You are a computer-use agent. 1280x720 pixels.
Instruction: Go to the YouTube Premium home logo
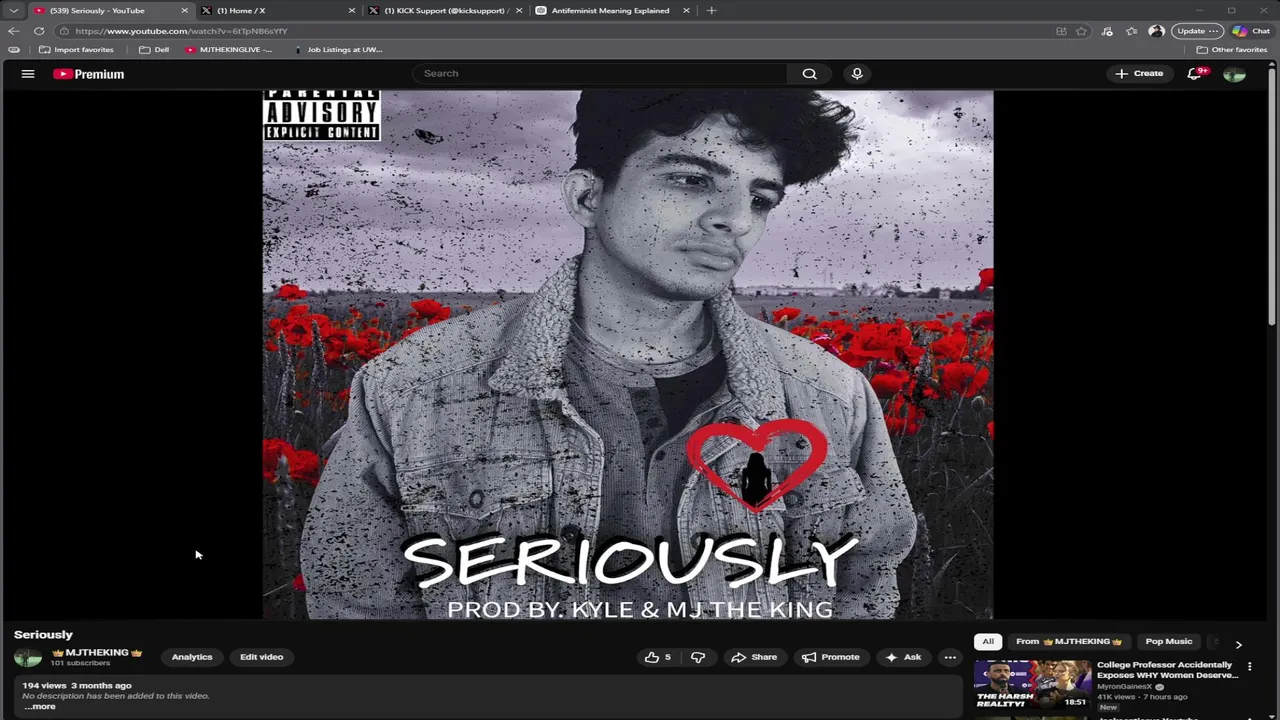(89, 74)
